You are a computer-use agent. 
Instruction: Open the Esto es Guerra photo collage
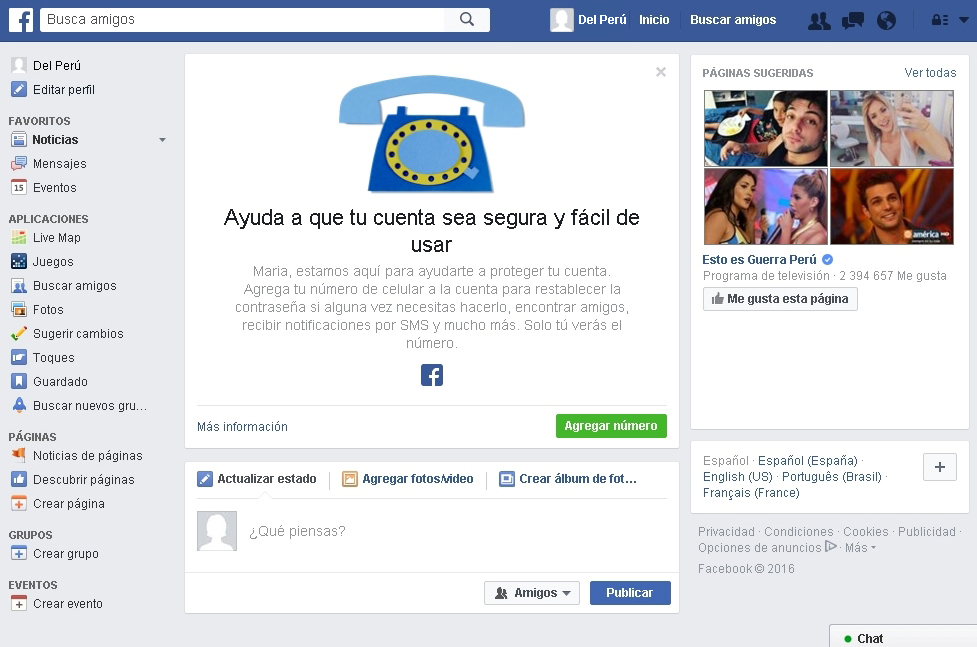pos(829,167)
